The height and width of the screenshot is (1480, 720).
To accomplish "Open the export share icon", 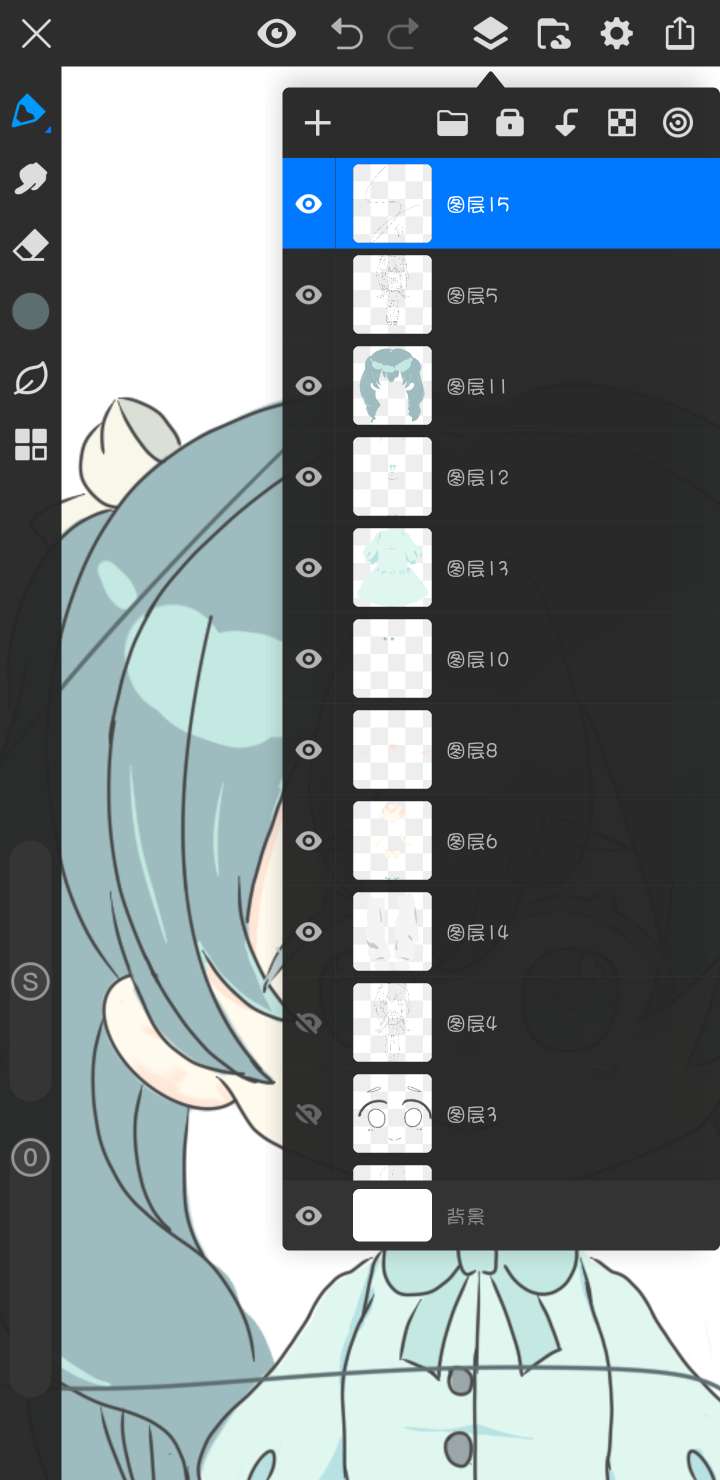I will 679,33.
